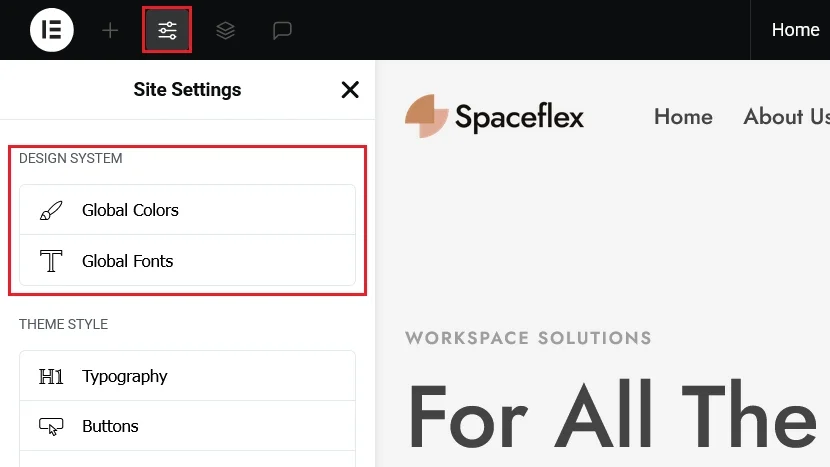Viewport: 830px width, 467px height.
Task: Toggle the Site Settings sliders icon
Action: pyautogui.click(x=167, y=30)
